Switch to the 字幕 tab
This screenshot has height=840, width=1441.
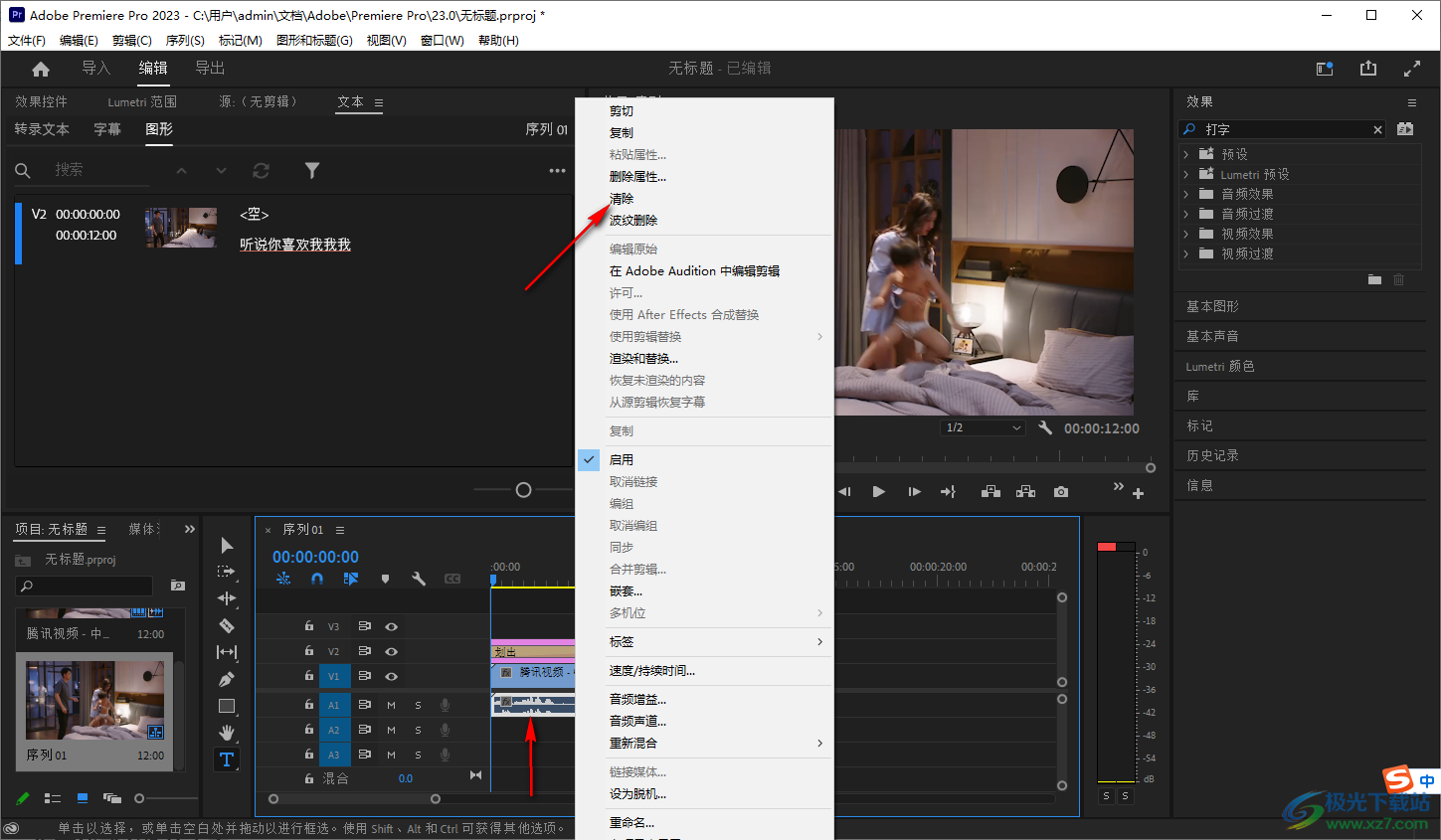click(x=107, y=129)
